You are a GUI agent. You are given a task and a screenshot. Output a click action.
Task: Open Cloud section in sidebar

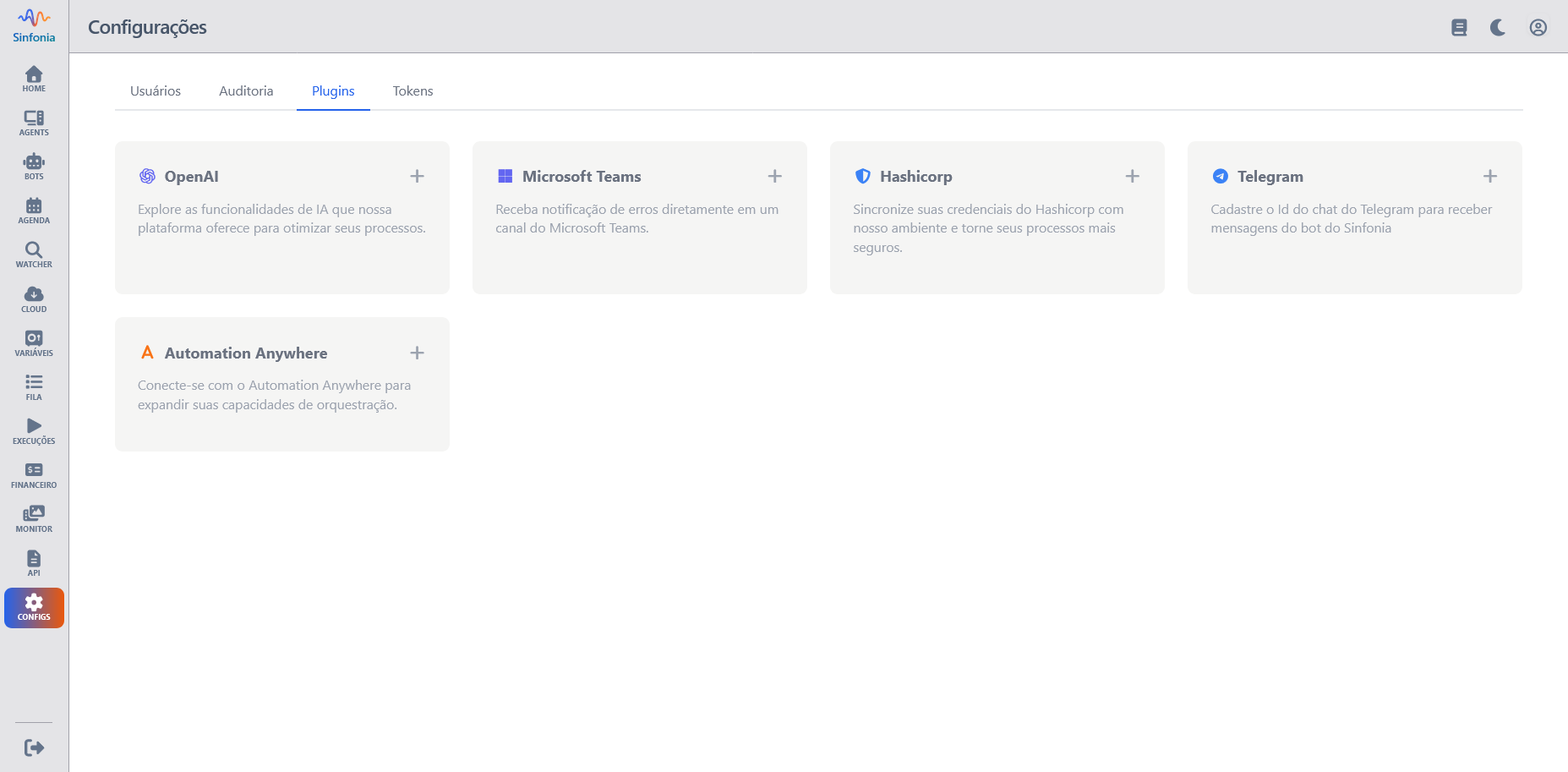coord(34,298)
